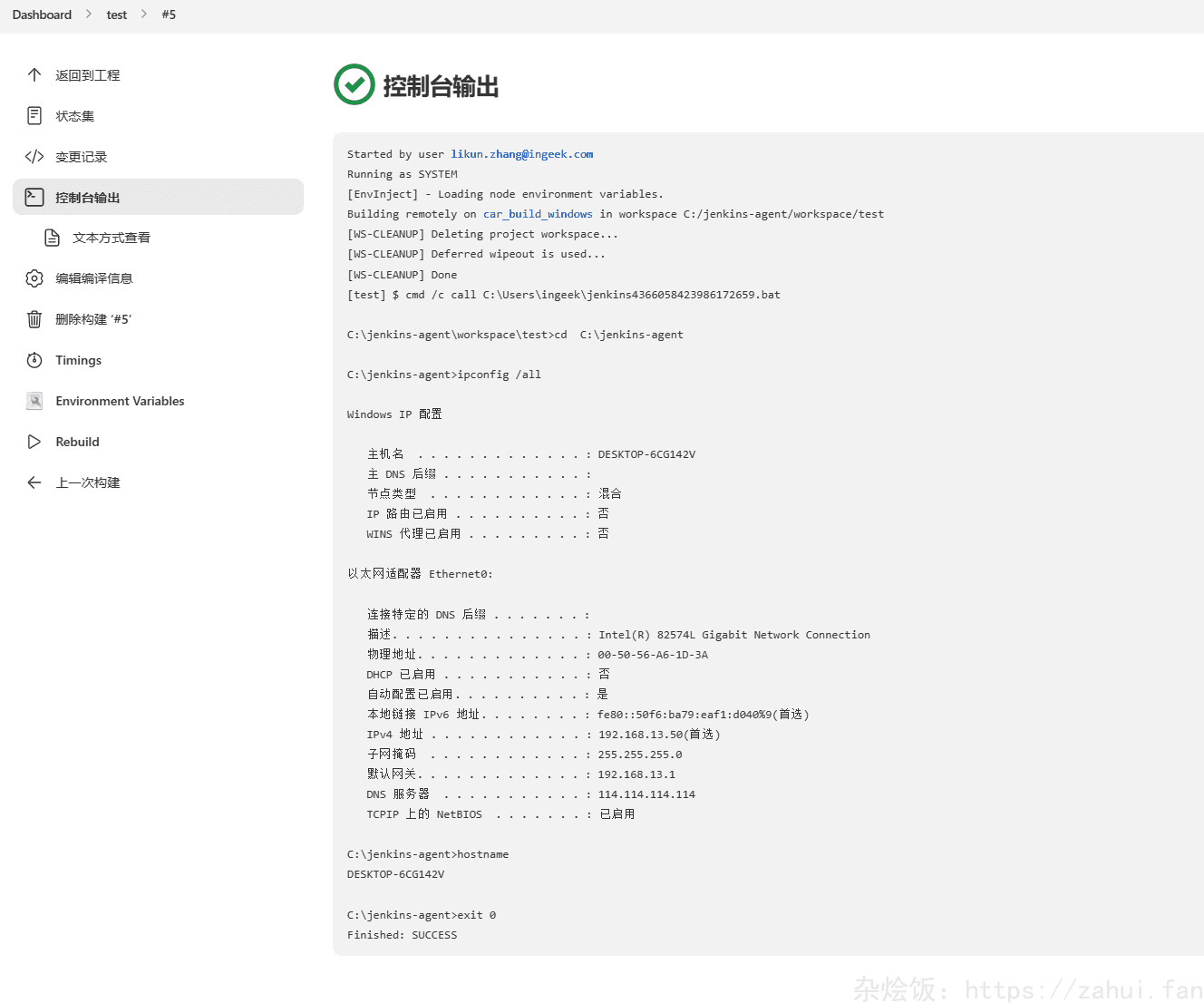Click the Timings stopwatch icon
The width and height of the screenshot is (1204, 1003).
pyautogui.click(x=34, y=360)
